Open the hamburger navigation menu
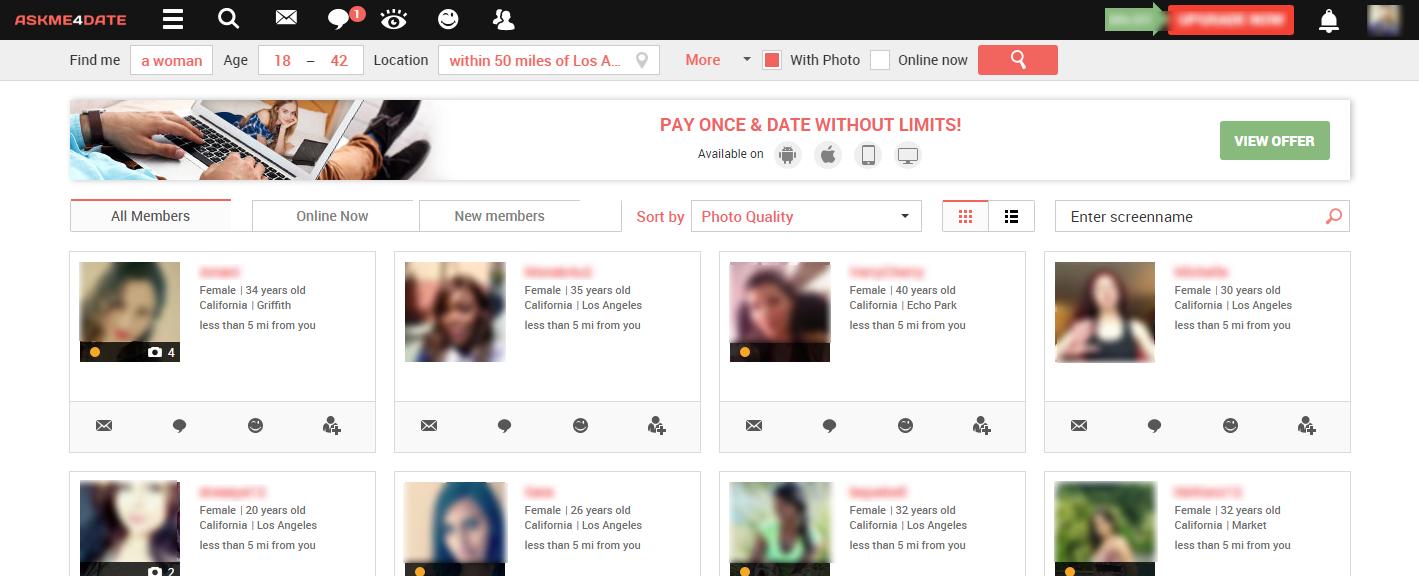1419x576 pixels. pyautogui.click(x=171, y=19)
